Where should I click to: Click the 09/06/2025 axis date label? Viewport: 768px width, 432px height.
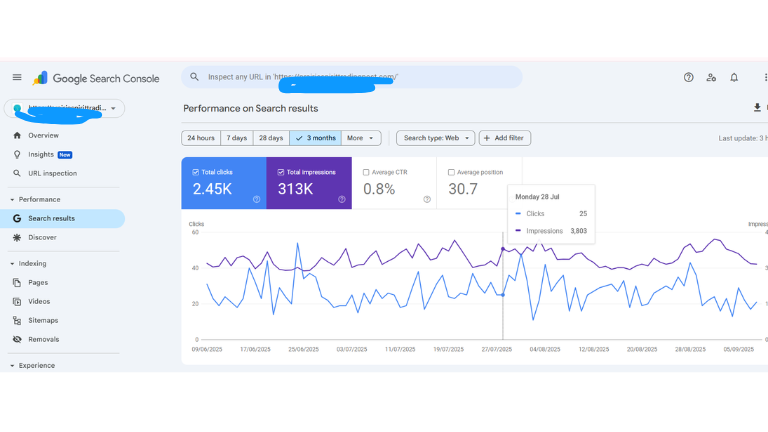pyautogui.click(x=207, y=350)
